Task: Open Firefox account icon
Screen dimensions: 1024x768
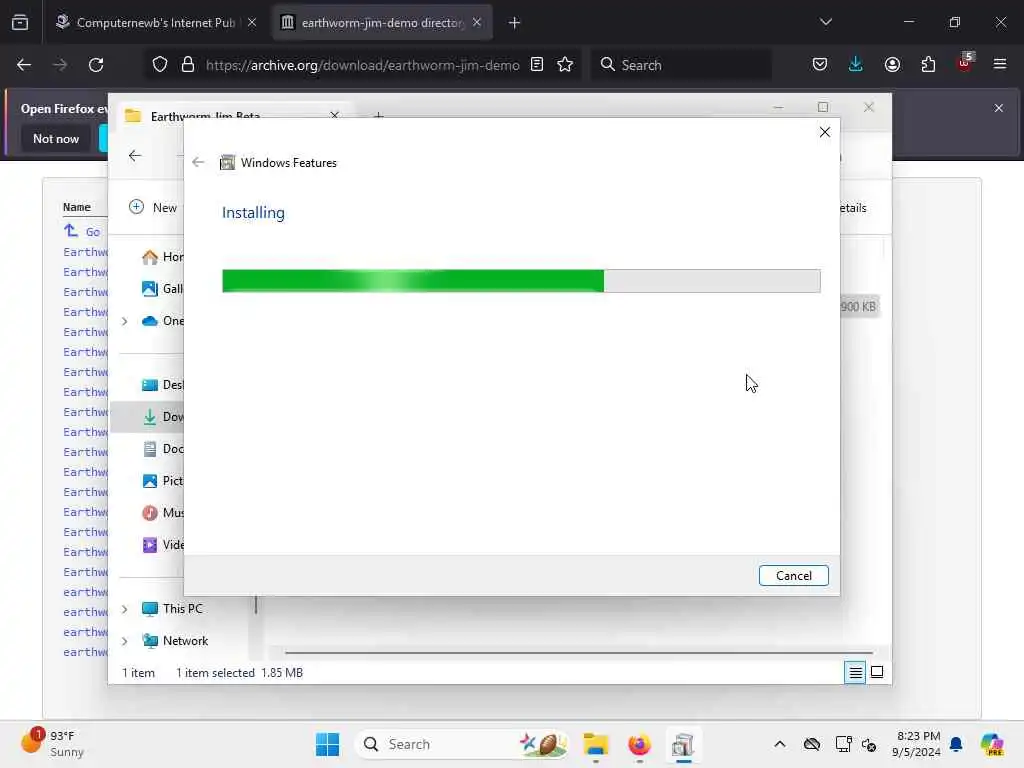Action: 892,65
